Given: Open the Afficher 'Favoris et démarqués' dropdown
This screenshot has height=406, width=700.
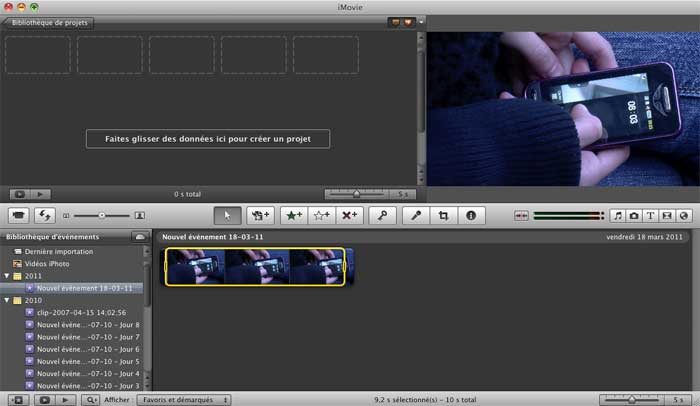Looking at the screenshot, I should click(x=184, y=400).
